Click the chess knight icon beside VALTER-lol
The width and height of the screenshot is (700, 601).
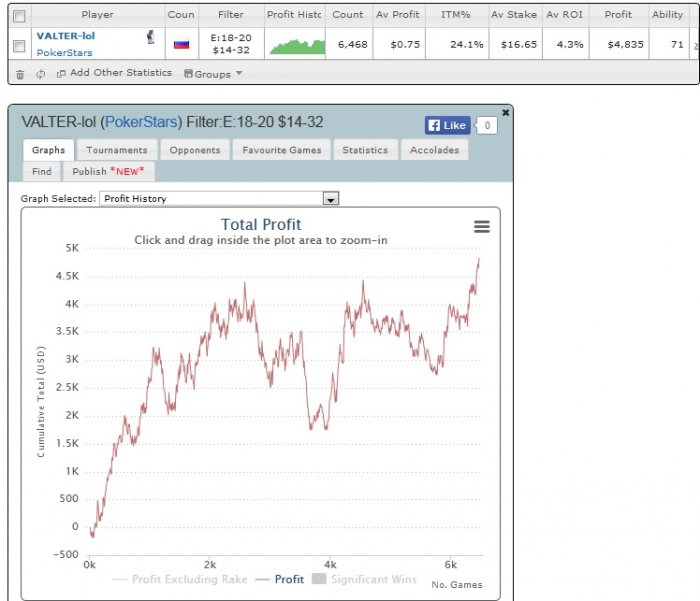pos(151,37)
